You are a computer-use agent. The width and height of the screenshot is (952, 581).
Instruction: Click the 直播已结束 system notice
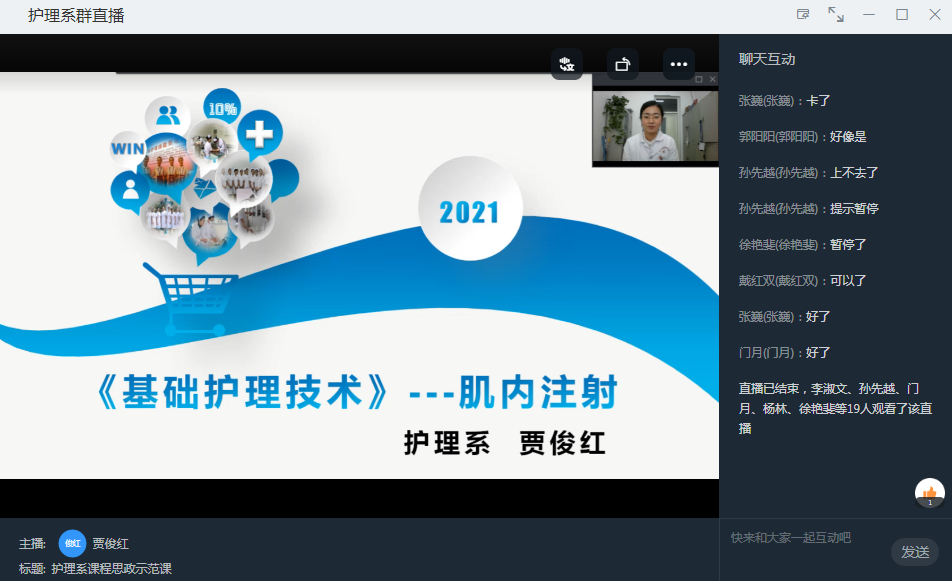(x=835, y=408)
